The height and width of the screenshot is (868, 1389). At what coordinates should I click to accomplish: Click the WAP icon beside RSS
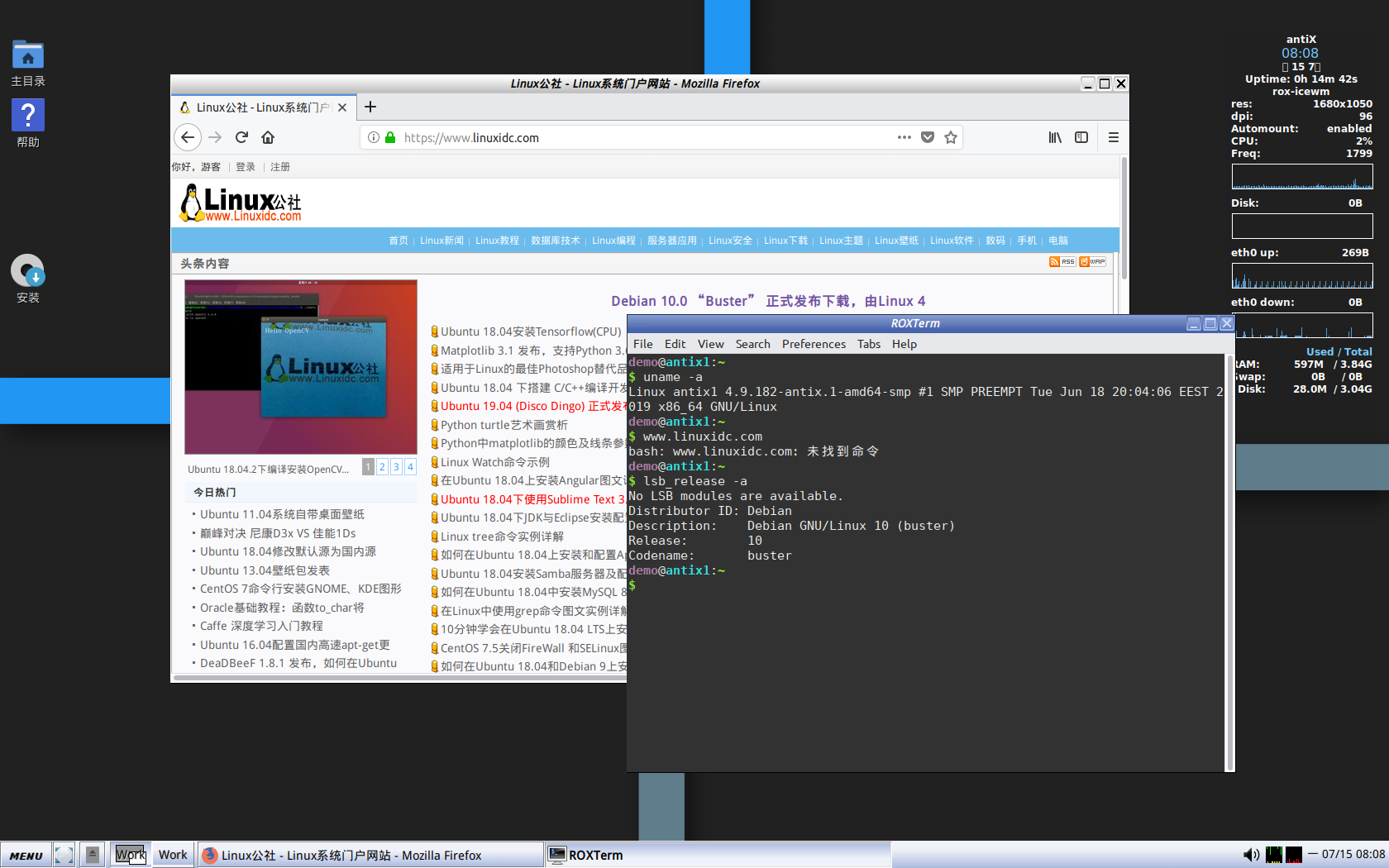click(1092, 261)
